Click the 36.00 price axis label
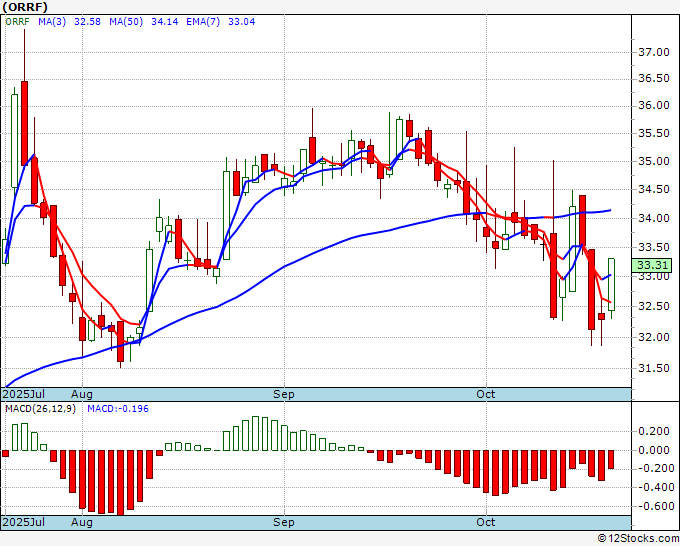Image resolution: width=680 pixels, height=546 pixels. click(654, 106)
